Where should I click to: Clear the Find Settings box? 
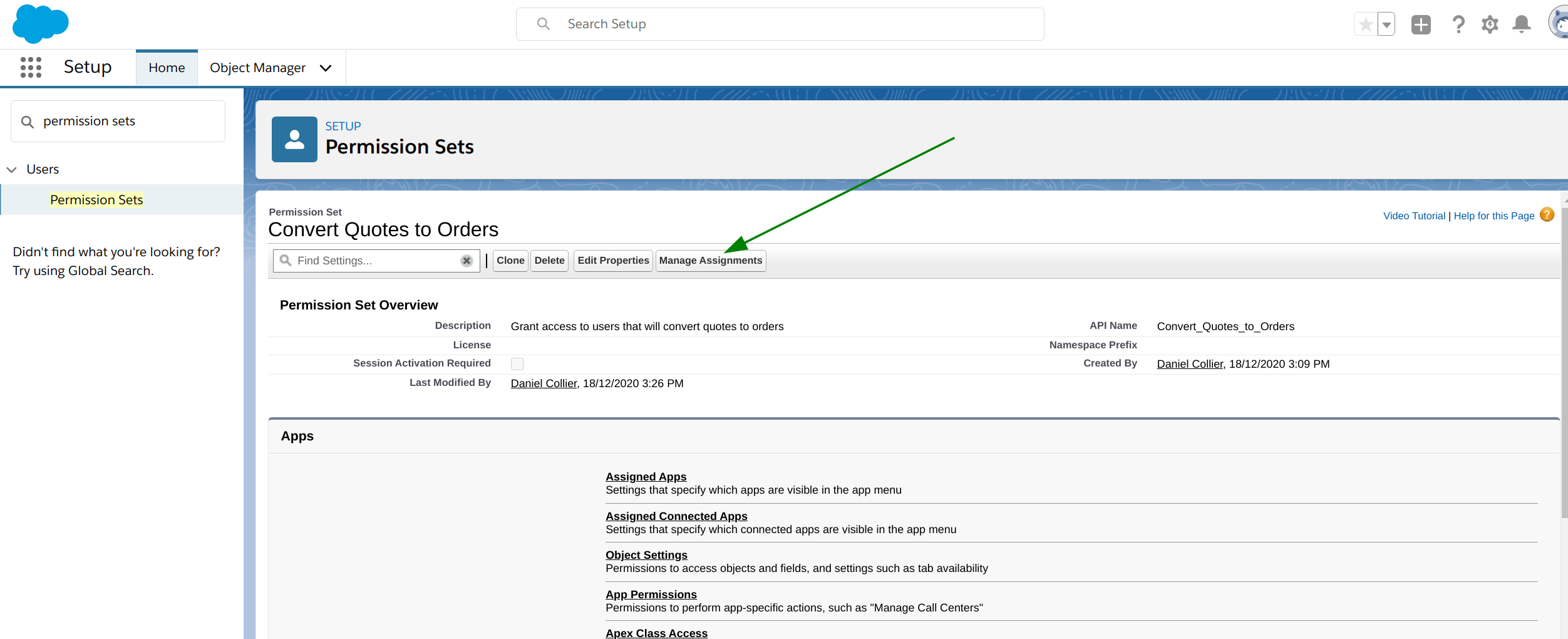pyautogui.click(x=467, y=261)
